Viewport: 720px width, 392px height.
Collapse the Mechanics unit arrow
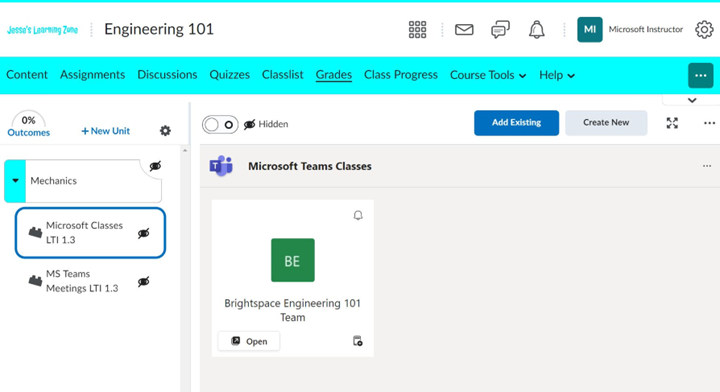pos(15,181)
